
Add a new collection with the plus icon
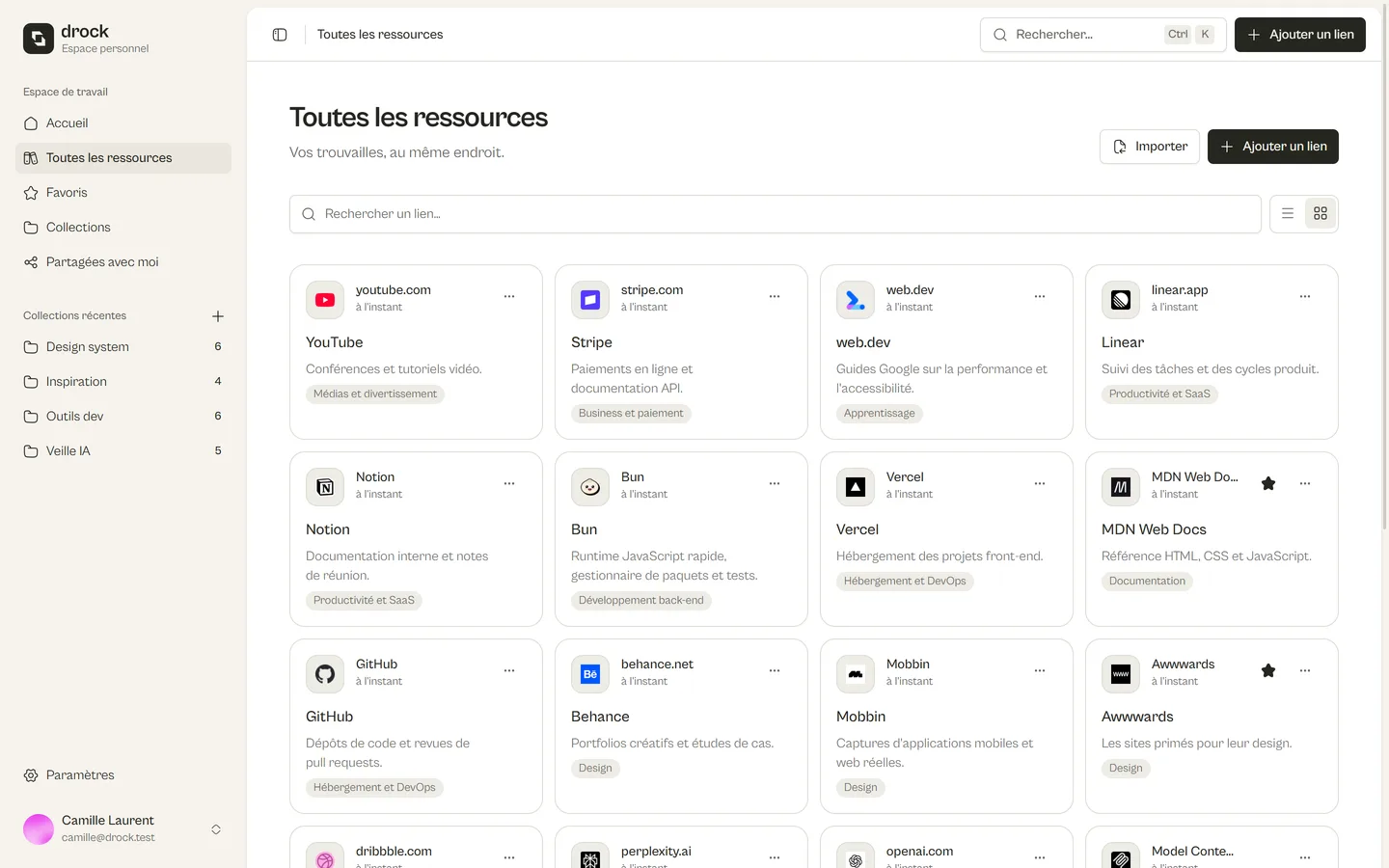[218, 316]
